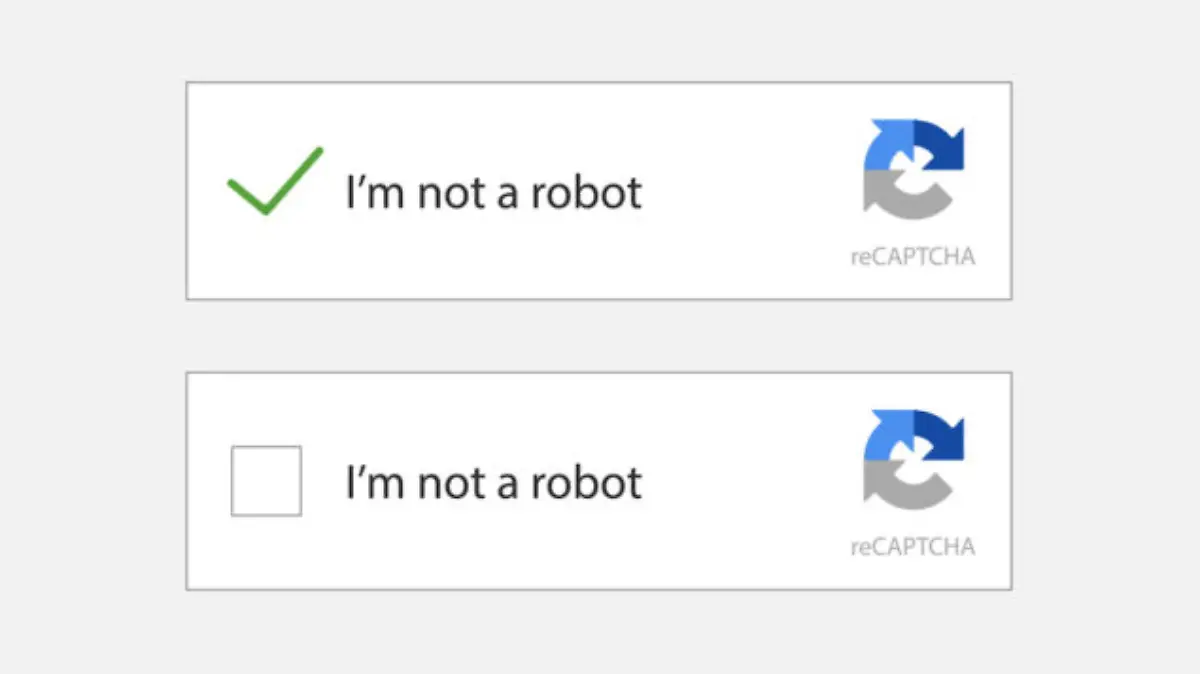This screenshot has height=674, width=1200.
Task: Click the dark blue logo arrow in the verified widget
Action: (942, 146)
